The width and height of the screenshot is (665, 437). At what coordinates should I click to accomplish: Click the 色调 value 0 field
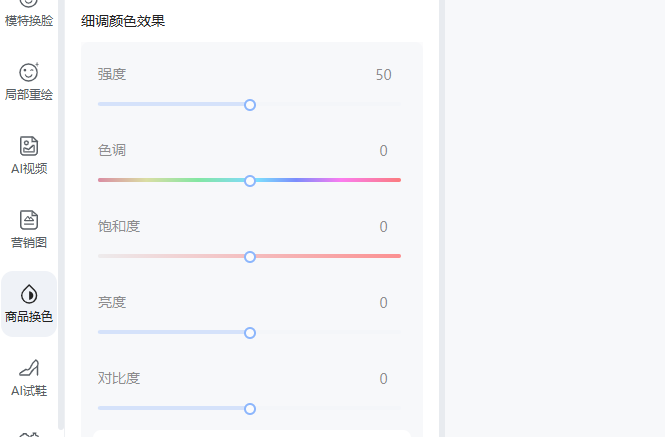(383, 151)
